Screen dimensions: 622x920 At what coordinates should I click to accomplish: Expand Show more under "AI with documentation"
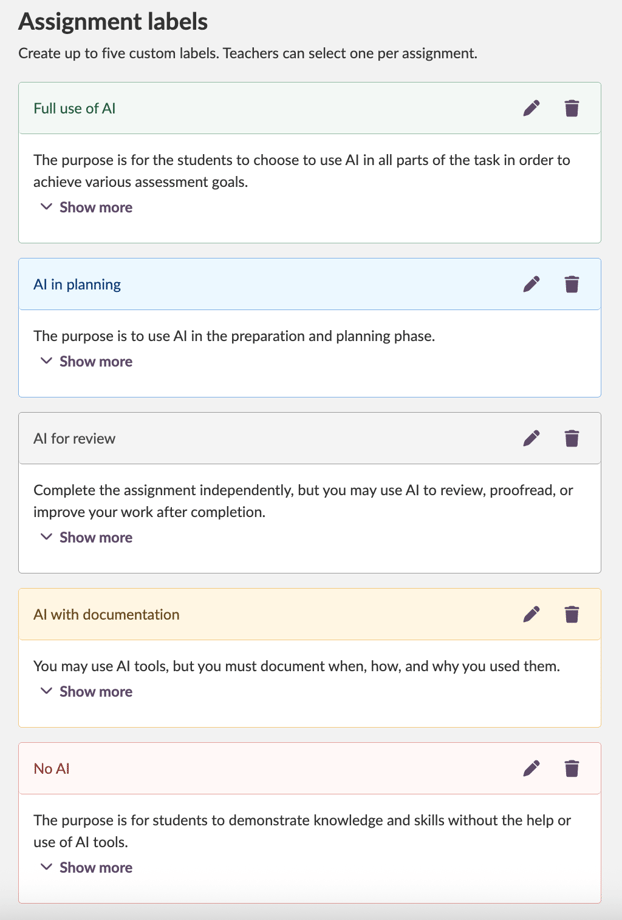(86, 691)
